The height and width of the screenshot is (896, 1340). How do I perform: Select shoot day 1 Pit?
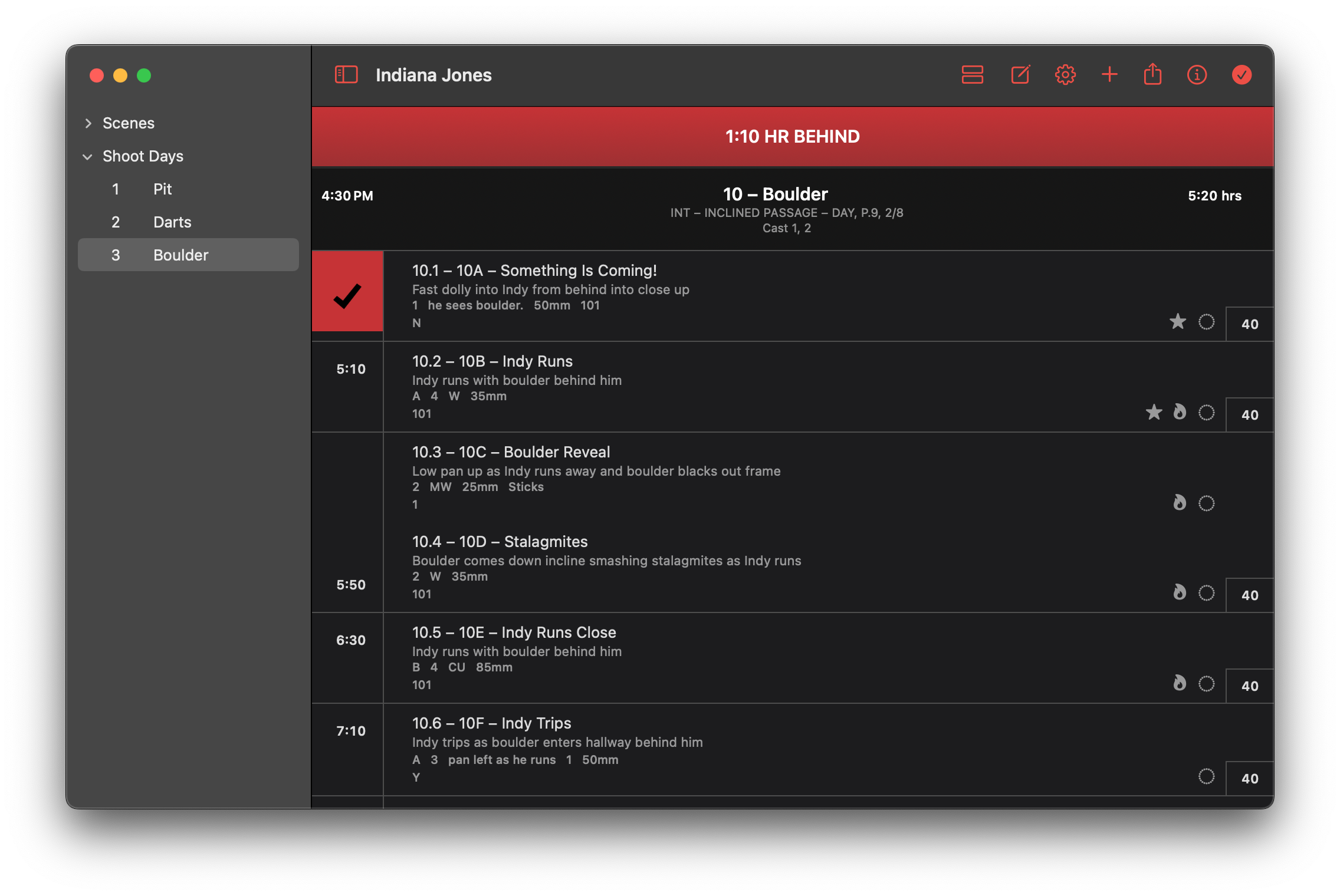coord(162,189)
